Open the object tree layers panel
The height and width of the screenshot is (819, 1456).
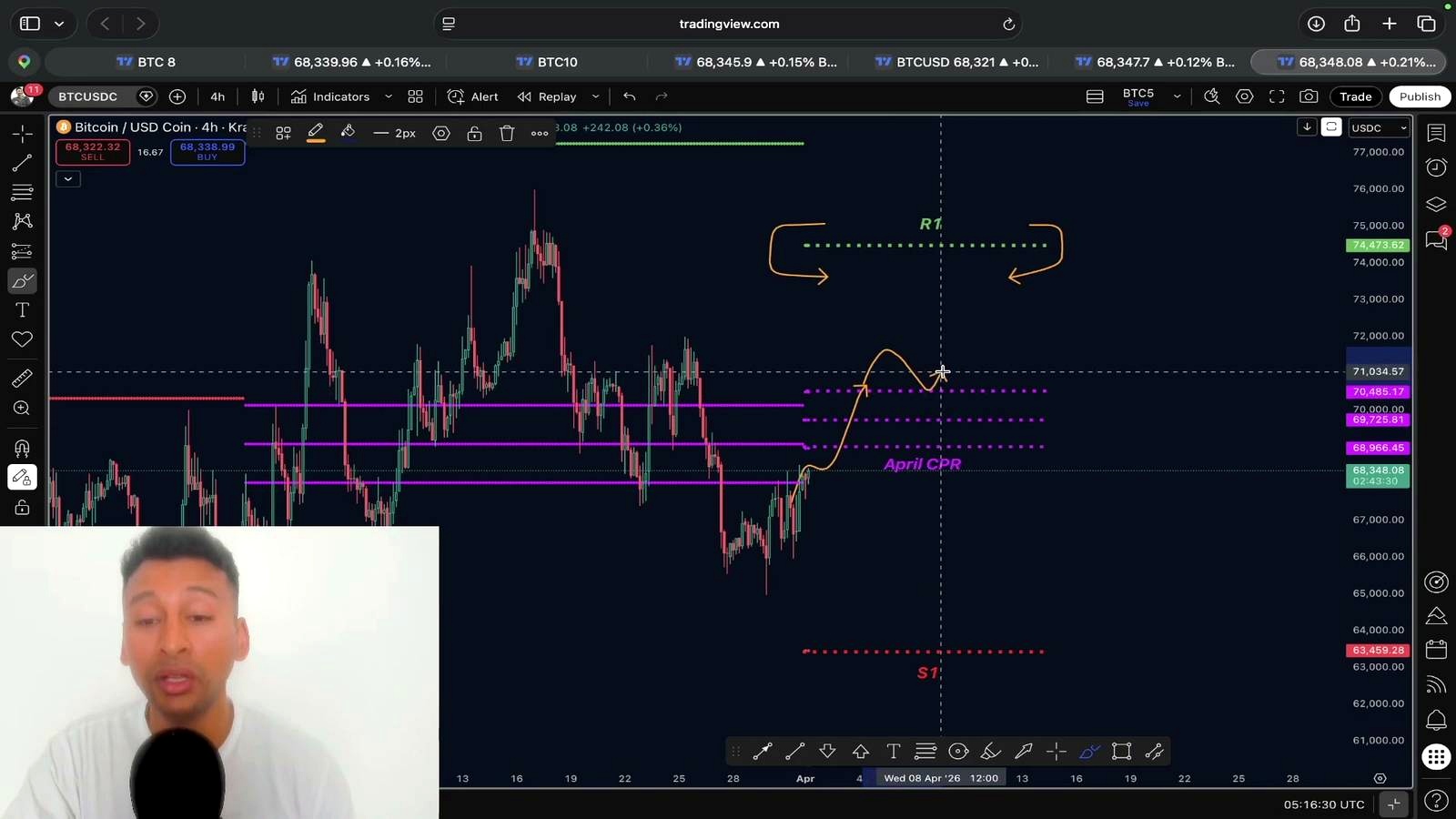click(1436, 204)
